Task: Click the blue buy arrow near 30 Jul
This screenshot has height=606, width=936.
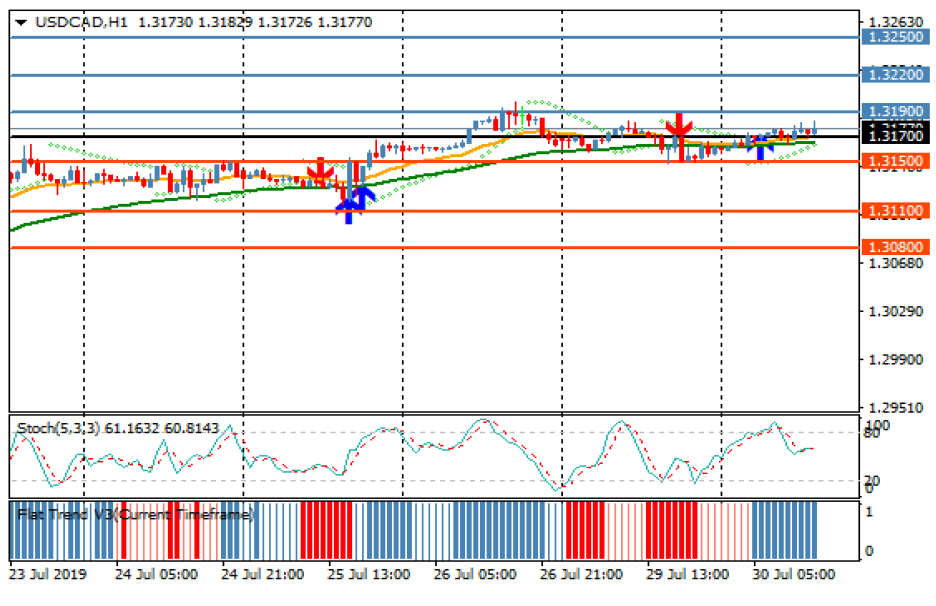Action: pos(760,147)
